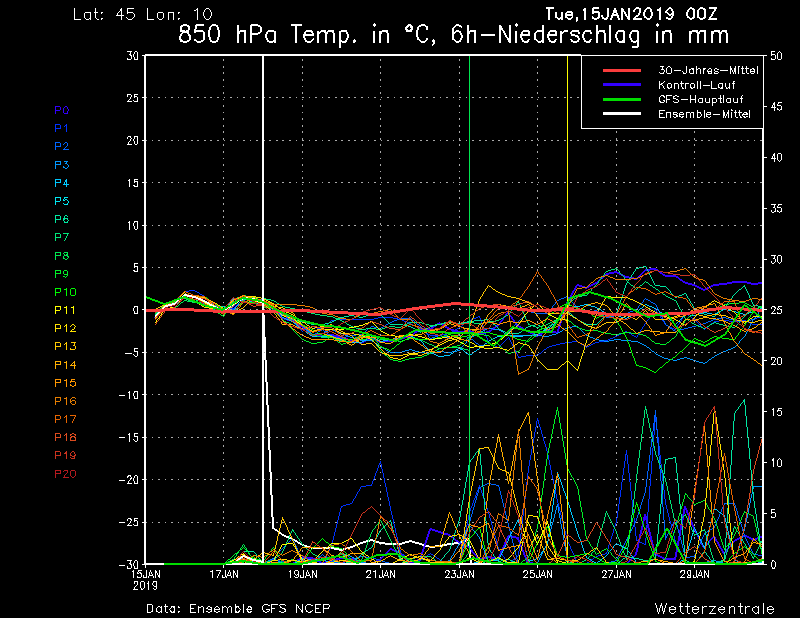
Task: Click the P8 ensemble member label
Action: coord(62,256)
